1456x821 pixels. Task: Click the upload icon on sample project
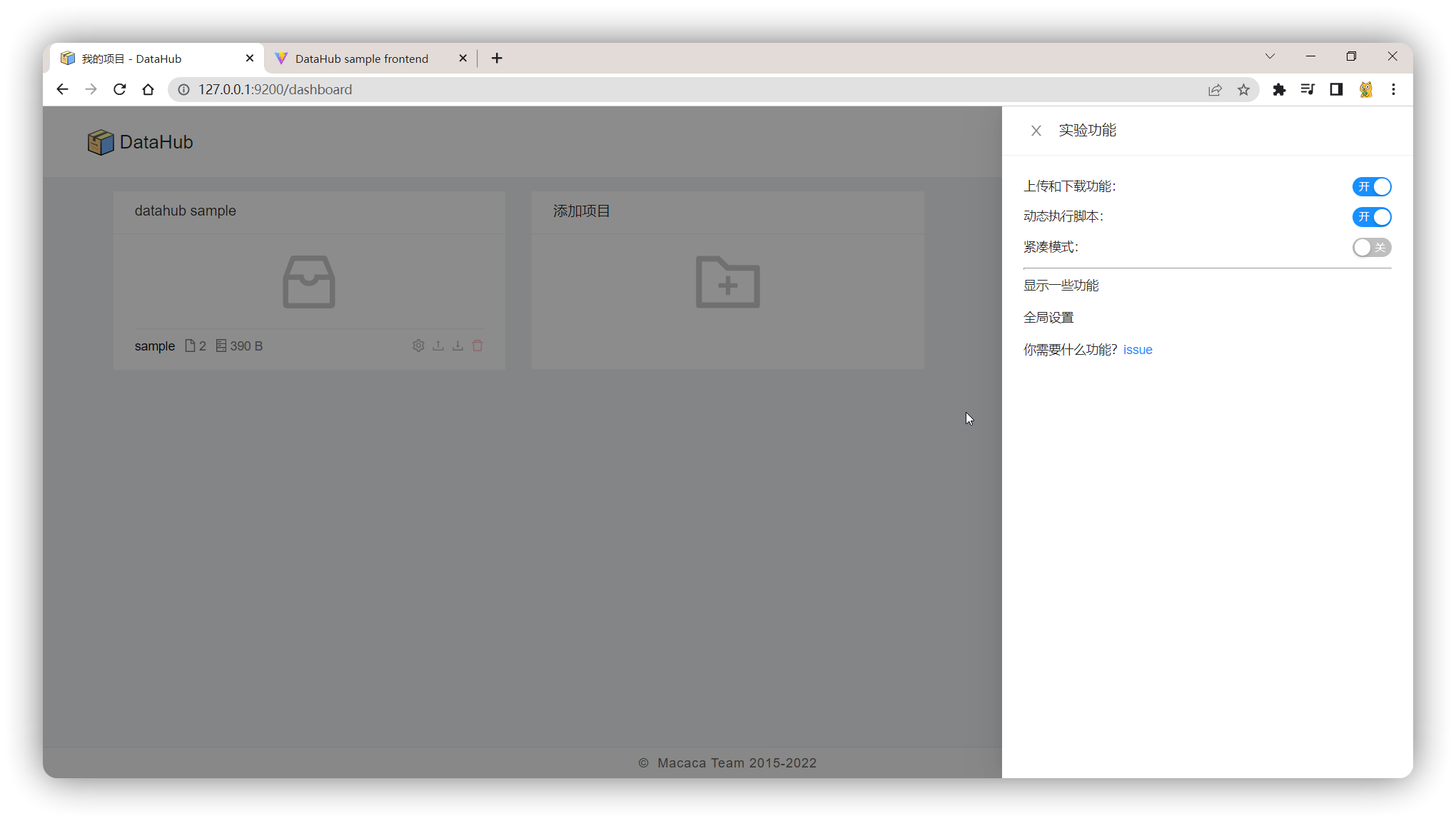pyautogui.click(x=438, y=346)
